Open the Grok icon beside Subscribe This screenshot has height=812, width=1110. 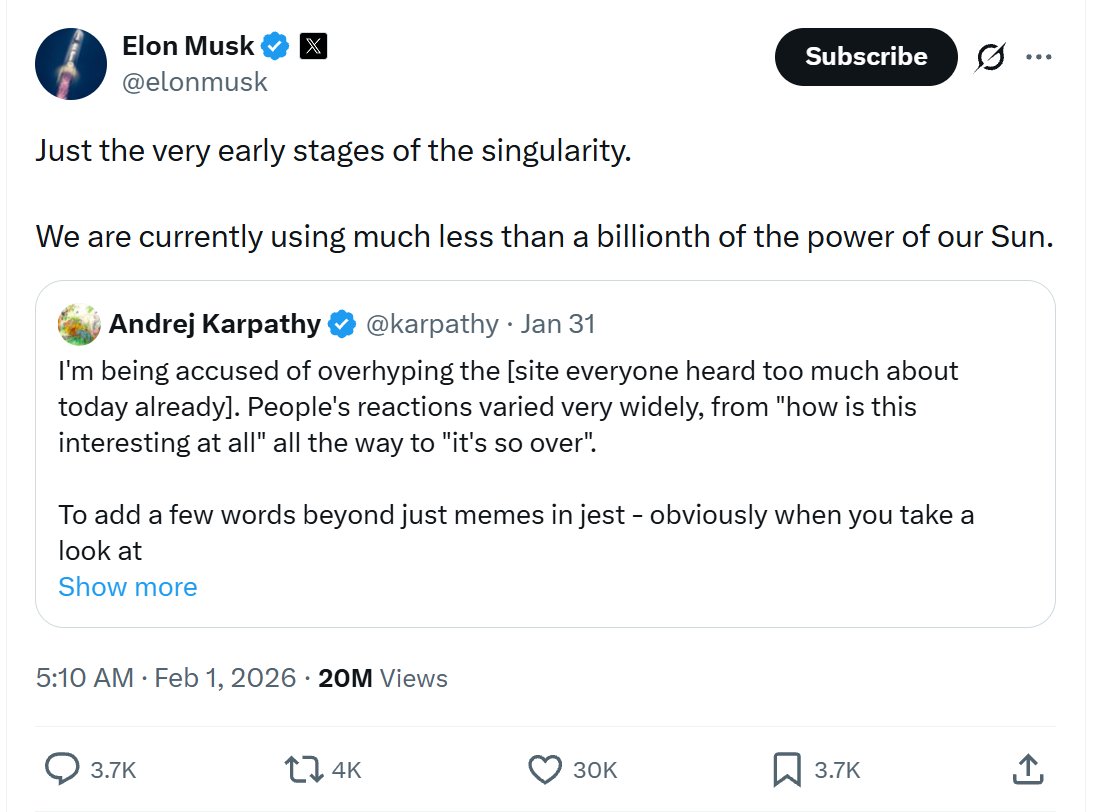click(x=992, y=58)
